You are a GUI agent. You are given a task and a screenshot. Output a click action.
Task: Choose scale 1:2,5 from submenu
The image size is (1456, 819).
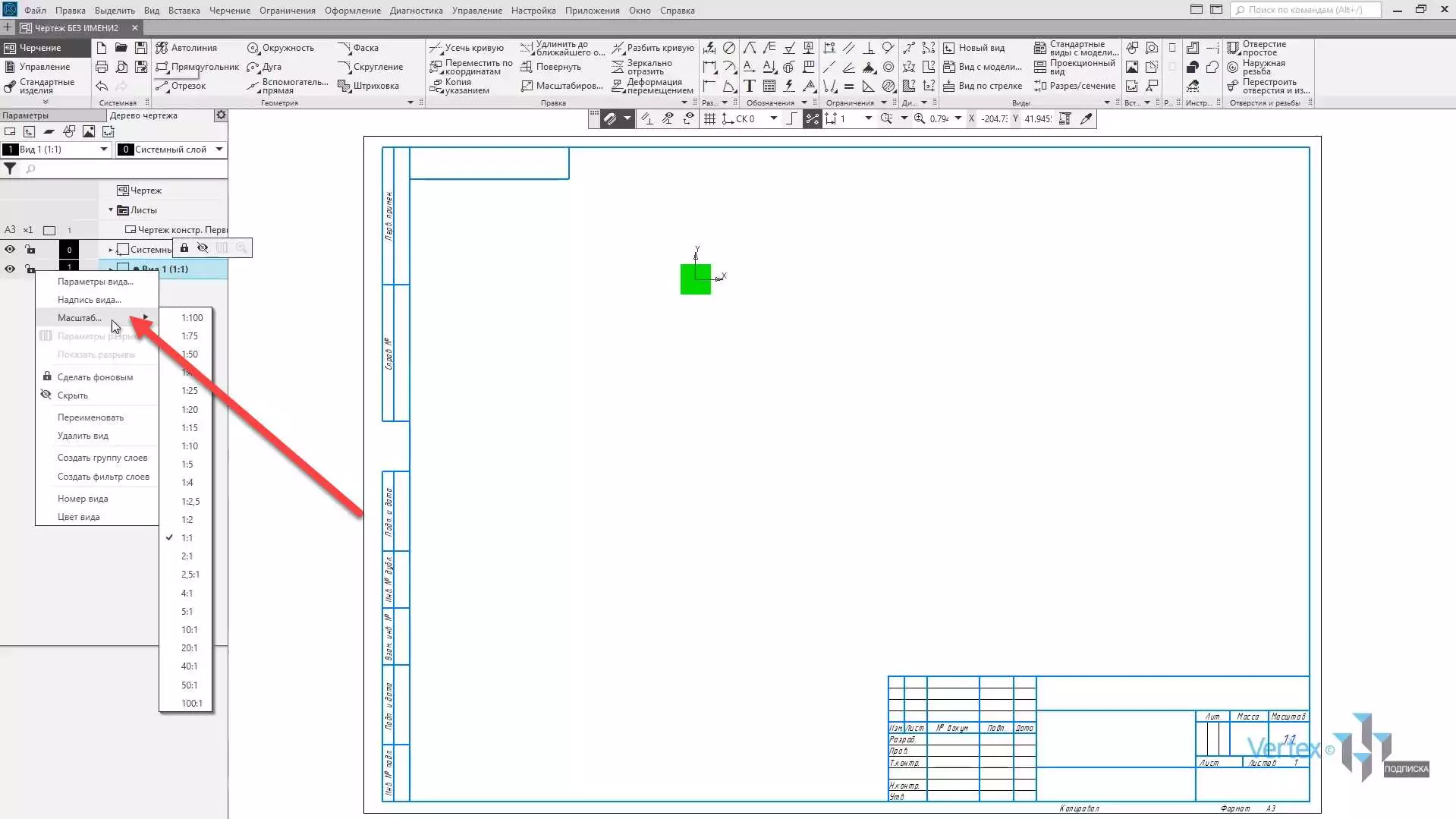(190, 502)
